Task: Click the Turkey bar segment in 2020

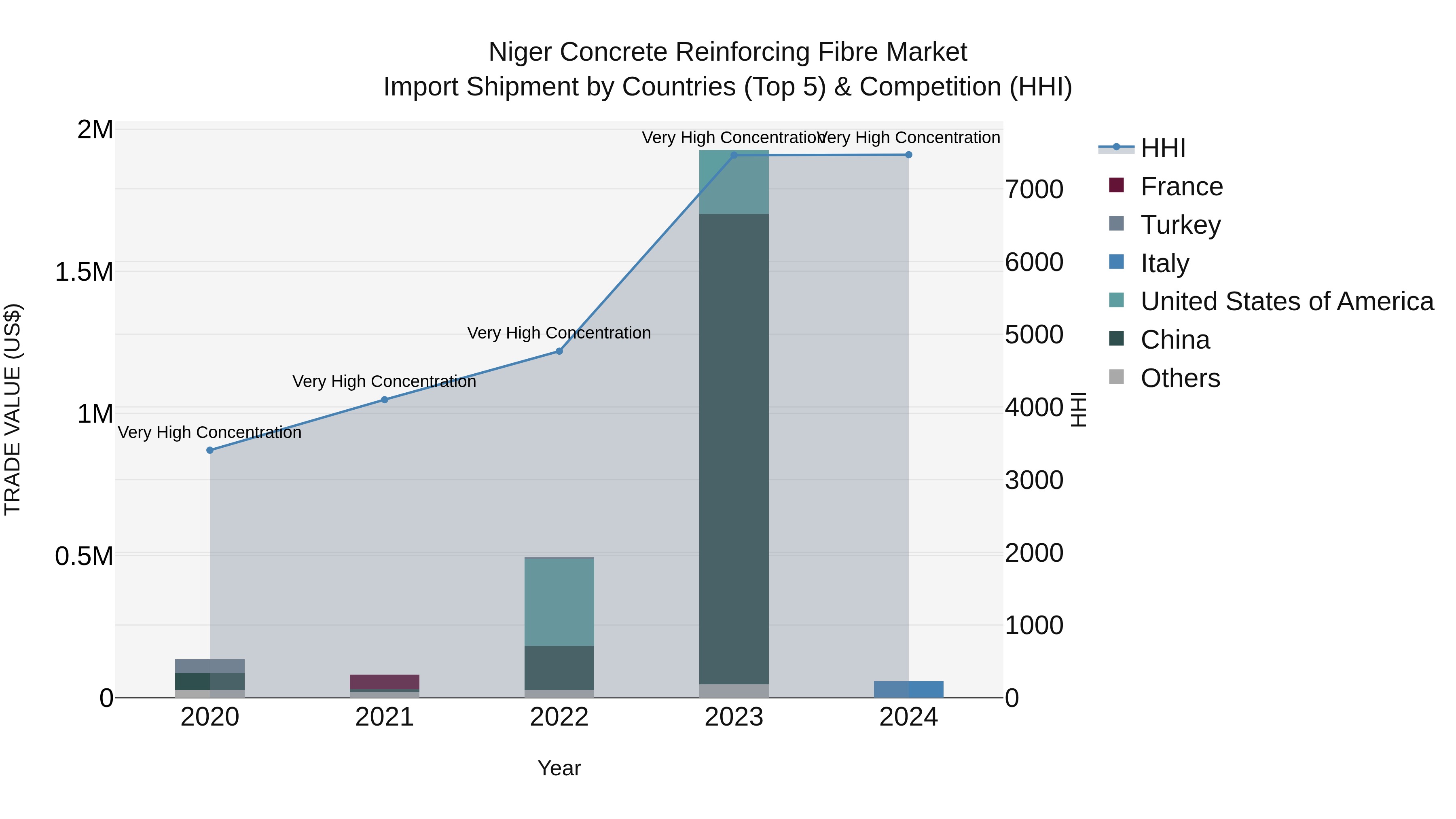Action: click(x=210, y=666)
